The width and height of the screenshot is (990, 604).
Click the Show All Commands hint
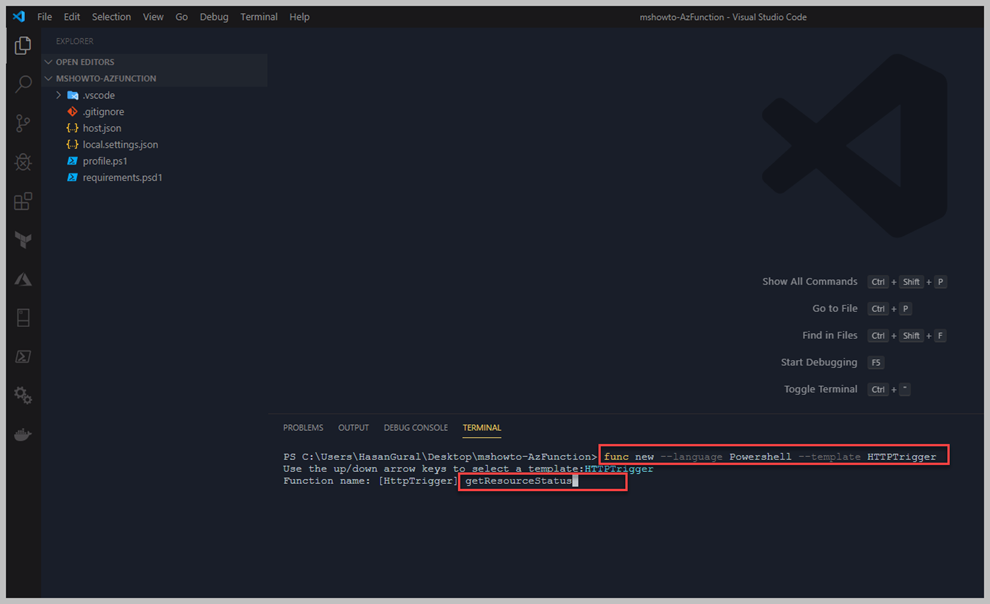[x=809, y=281]
